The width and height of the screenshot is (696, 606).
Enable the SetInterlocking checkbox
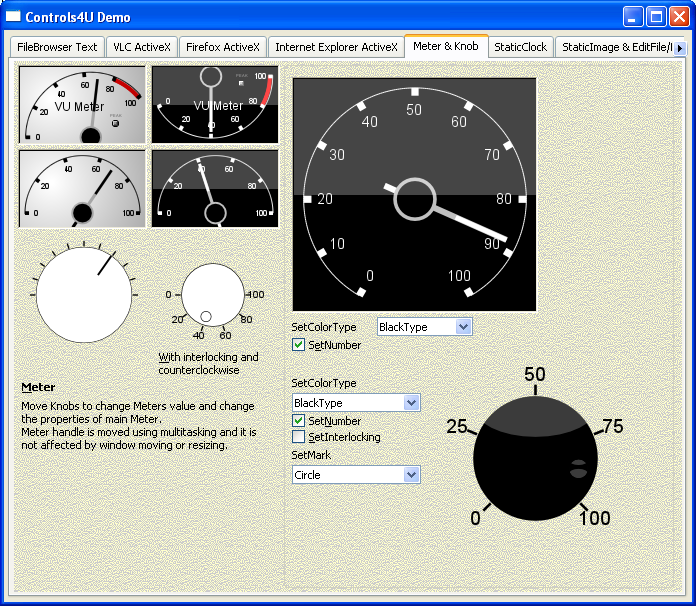[298, 437]
